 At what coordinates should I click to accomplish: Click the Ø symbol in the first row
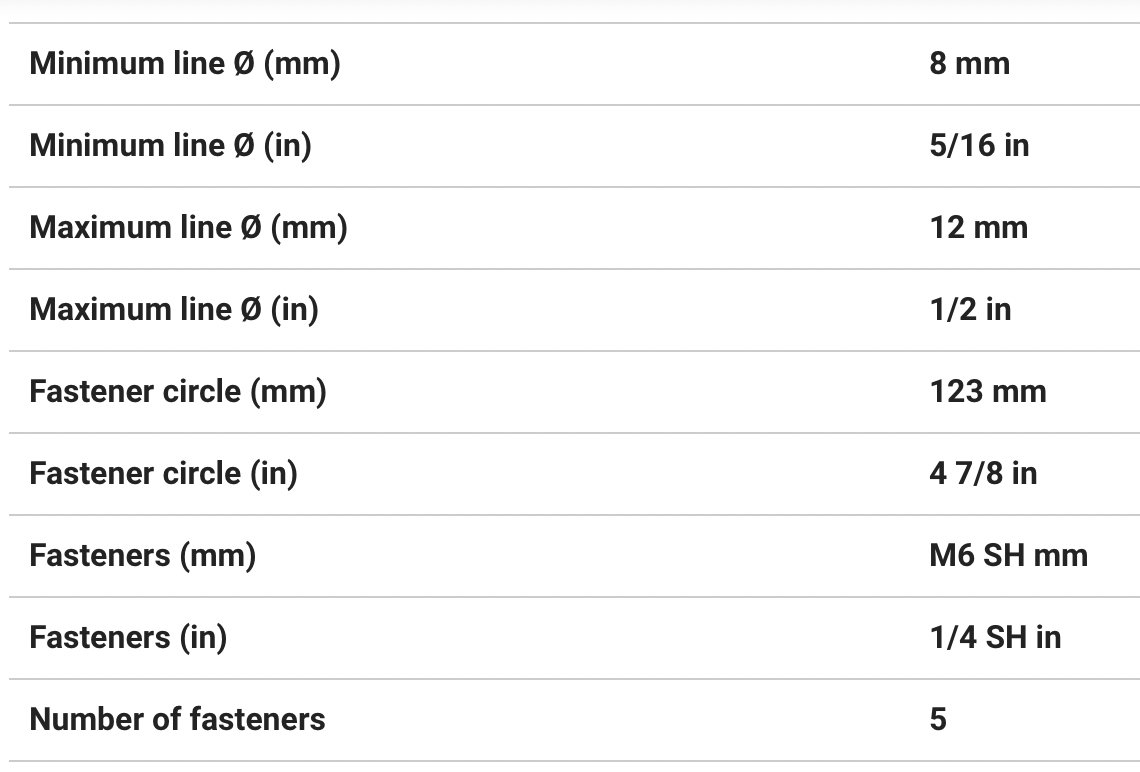(244, 64)
